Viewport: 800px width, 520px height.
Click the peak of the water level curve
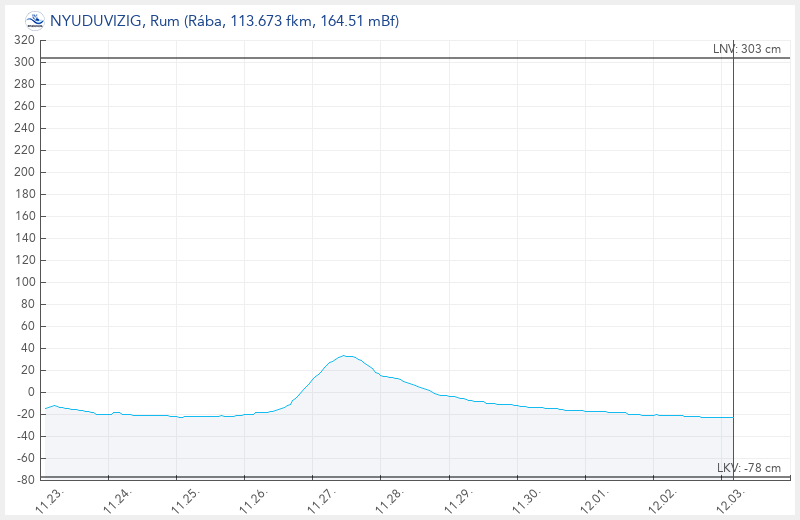pyautogui.click(x=345, y=355)
